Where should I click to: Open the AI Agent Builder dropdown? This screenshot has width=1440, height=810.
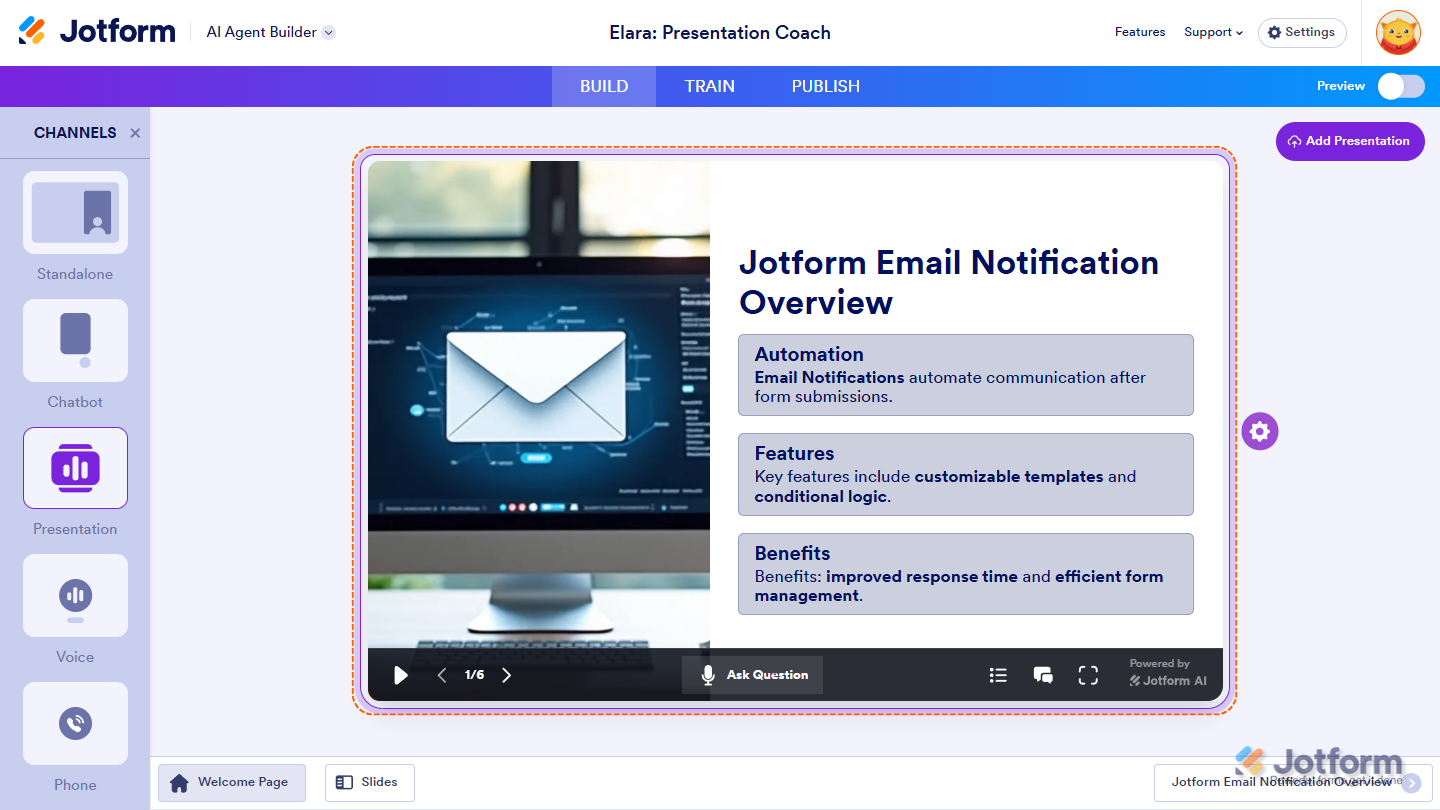tap(270, 32)
